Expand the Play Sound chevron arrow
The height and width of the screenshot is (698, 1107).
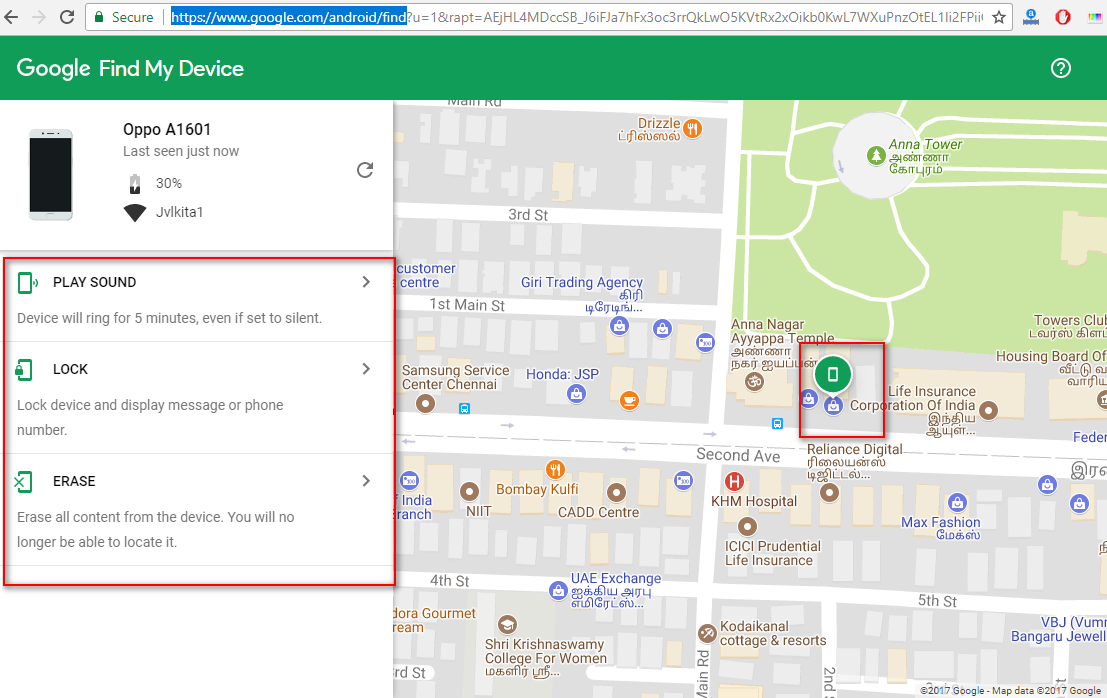(366, 282)
